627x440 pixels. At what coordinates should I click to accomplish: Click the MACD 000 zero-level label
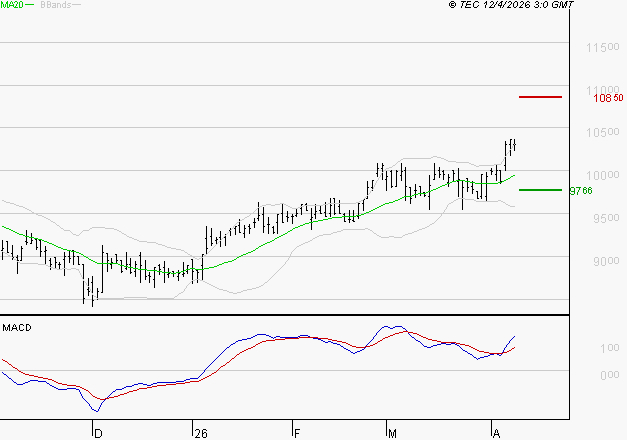(579, 376)
